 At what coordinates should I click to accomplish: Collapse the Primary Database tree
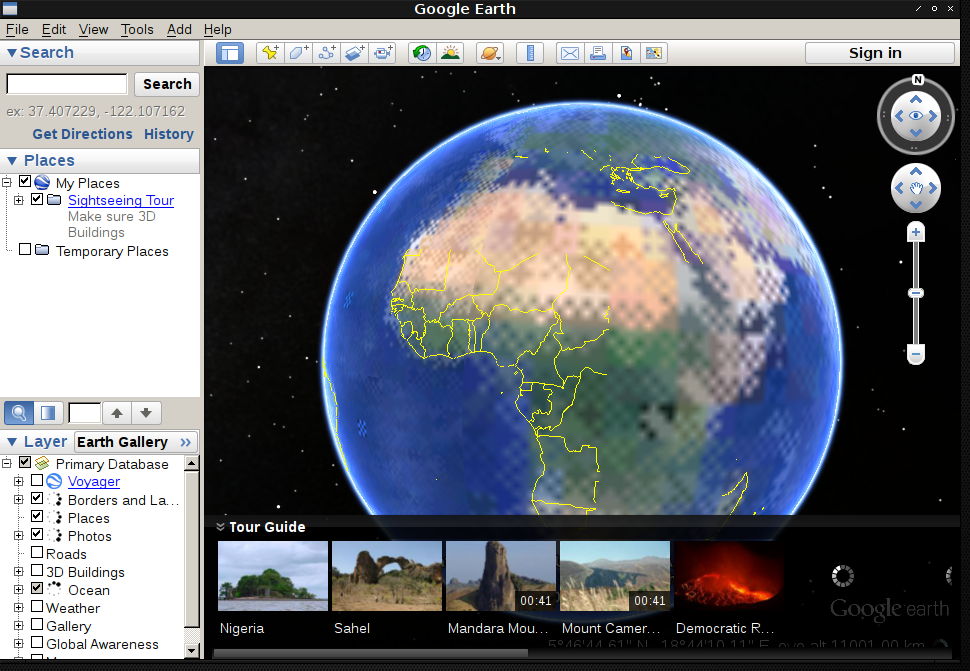click(x=7, y=463)
